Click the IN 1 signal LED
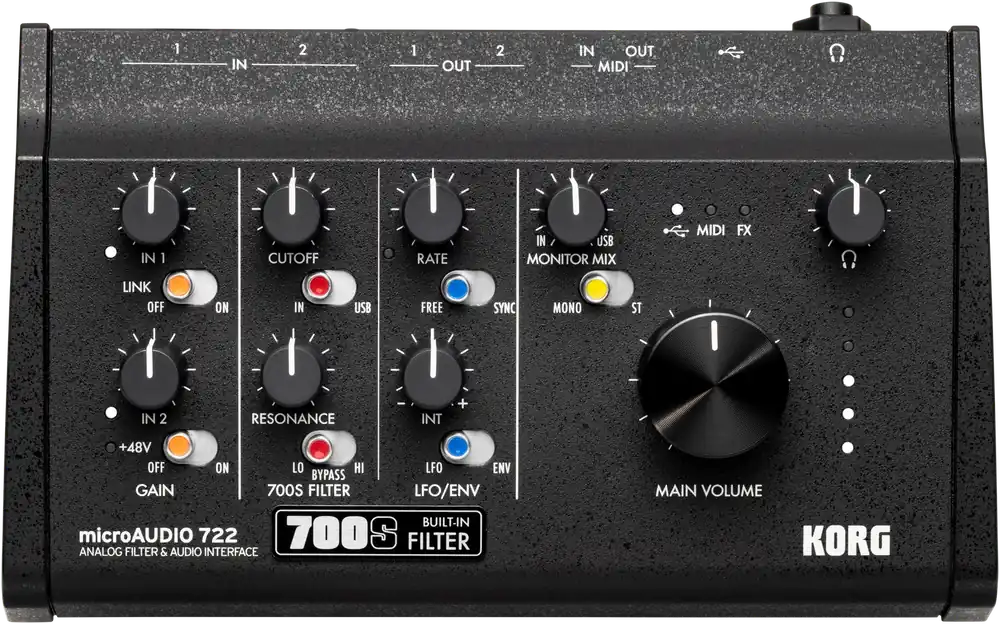1000x624 pixels. (111, 253)
